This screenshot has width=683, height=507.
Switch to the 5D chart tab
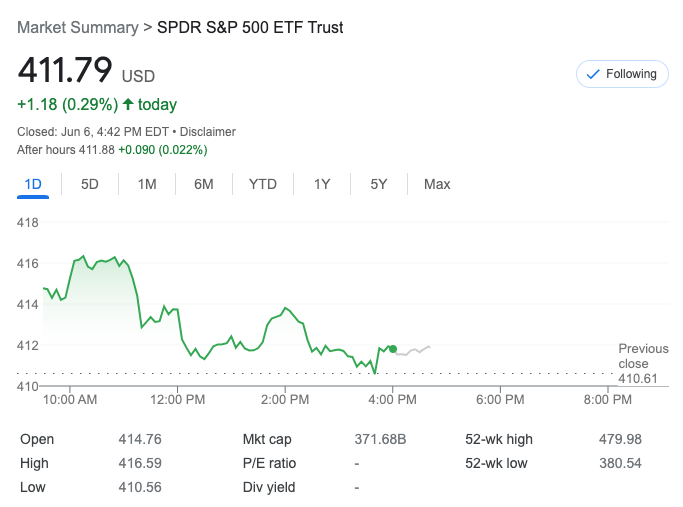[90, 184]
